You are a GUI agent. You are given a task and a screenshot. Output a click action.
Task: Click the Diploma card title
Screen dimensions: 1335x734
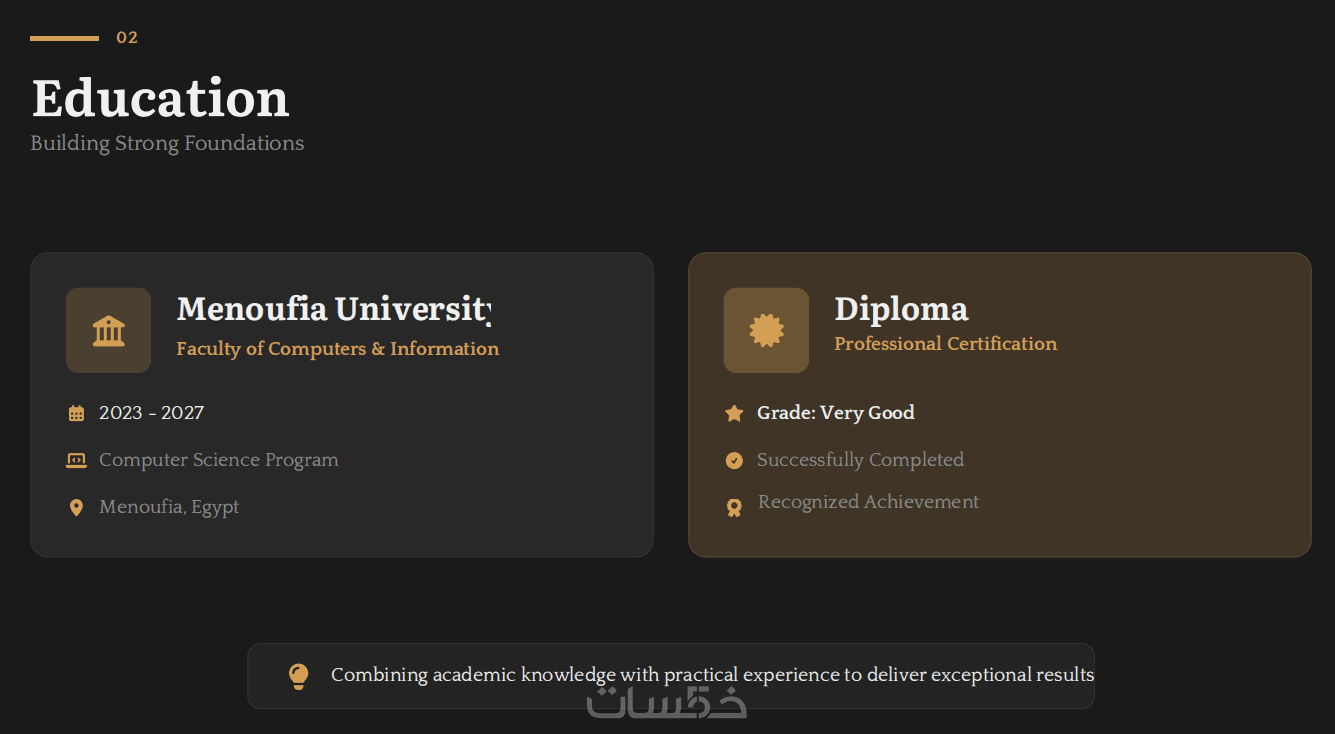coord(901,309)
